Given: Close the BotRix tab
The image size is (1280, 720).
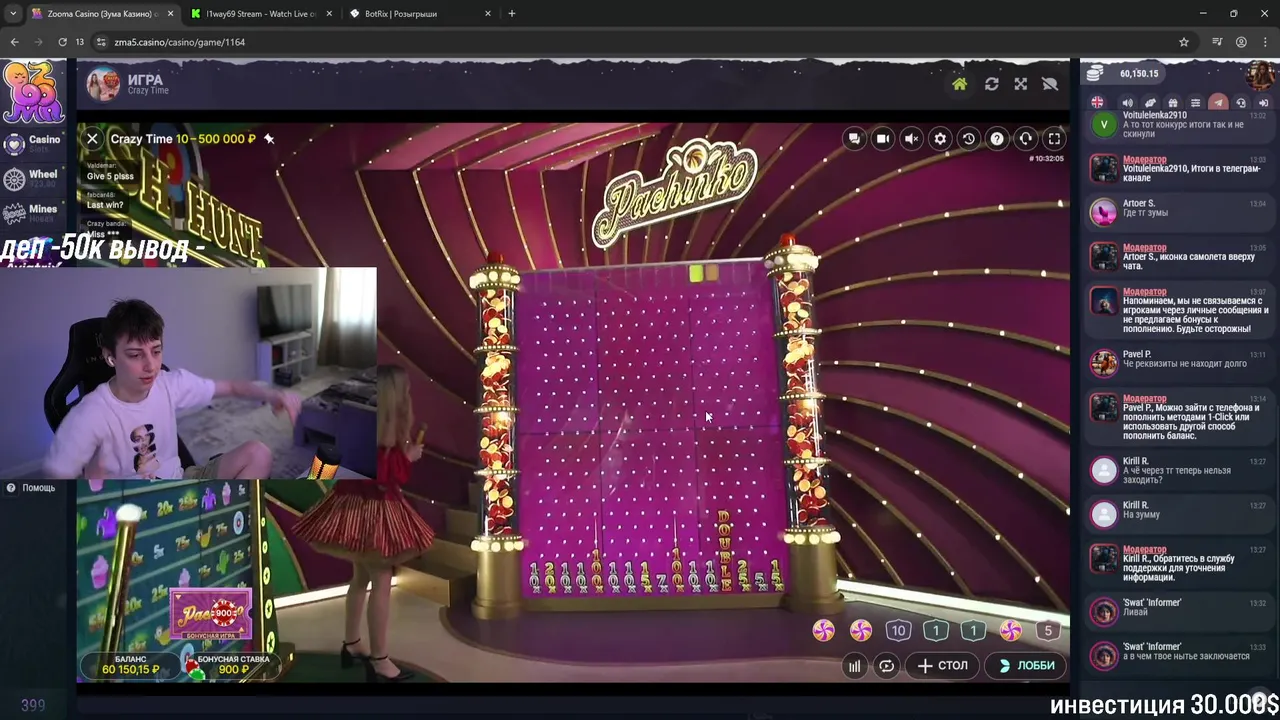Looking at the screenshot, I should pos(488,14).
